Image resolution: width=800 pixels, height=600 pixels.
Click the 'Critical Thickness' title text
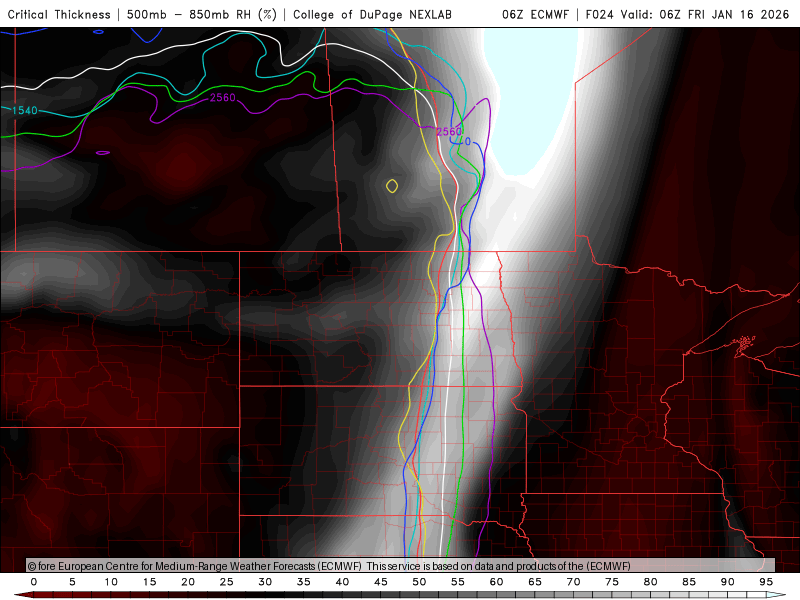59,14
